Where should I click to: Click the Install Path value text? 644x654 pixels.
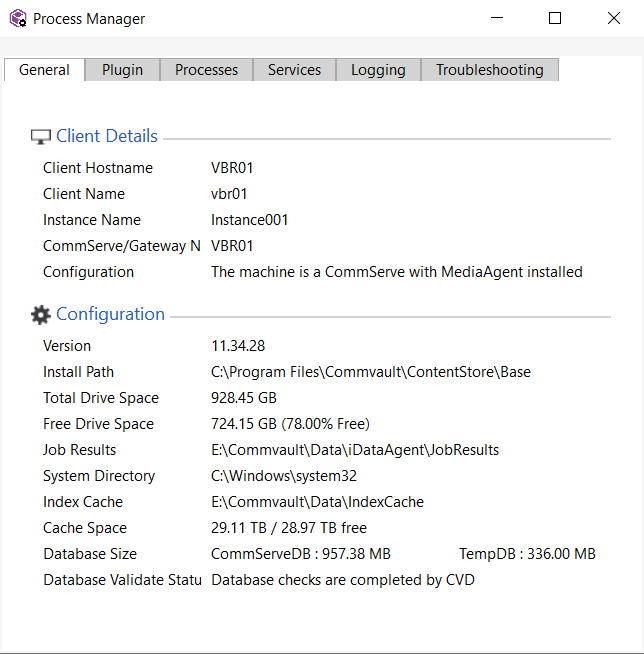pyautogui.click(x=370, y=372)
